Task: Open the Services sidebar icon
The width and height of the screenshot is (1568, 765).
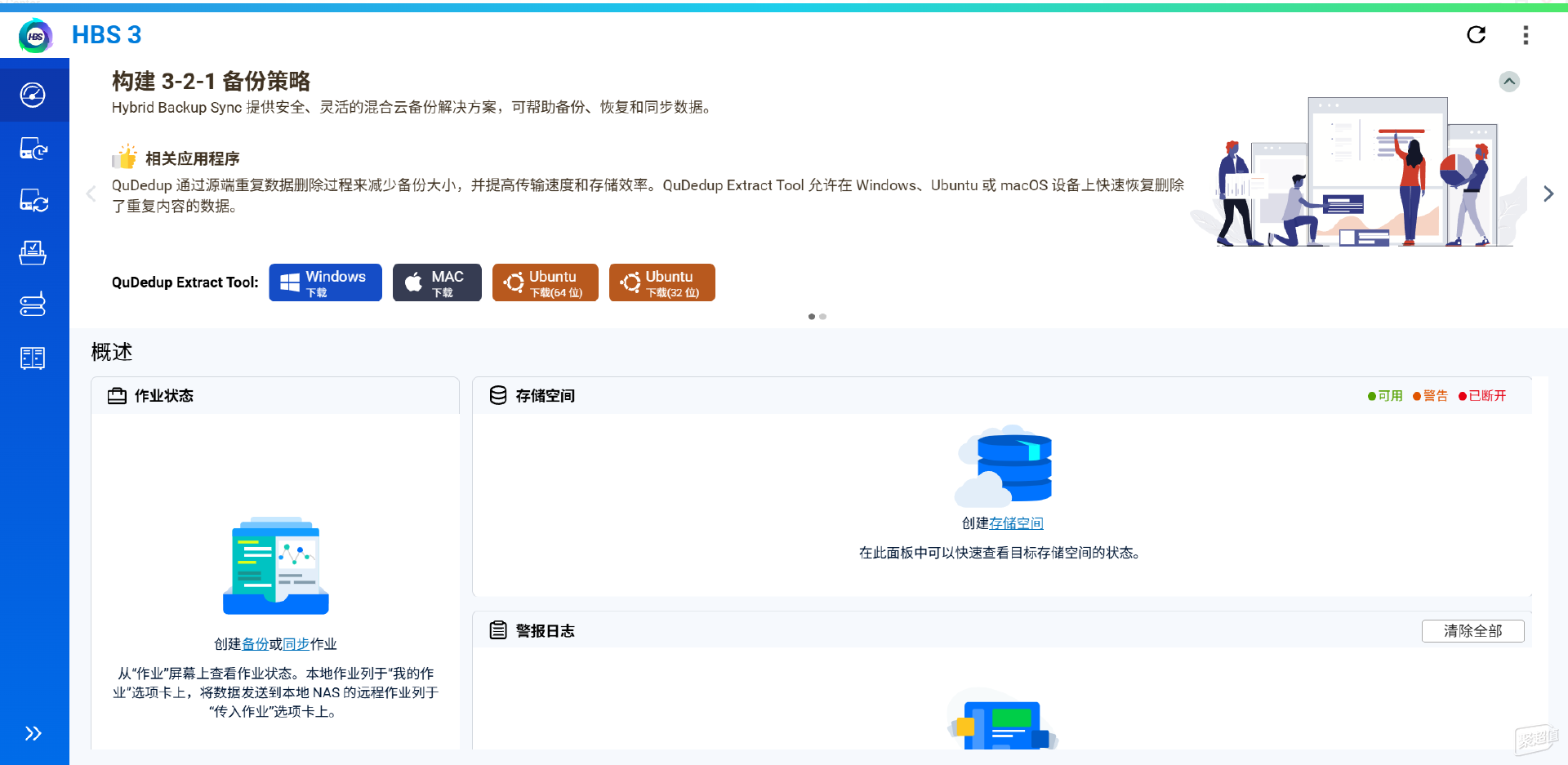Action: tap(33, 305)
